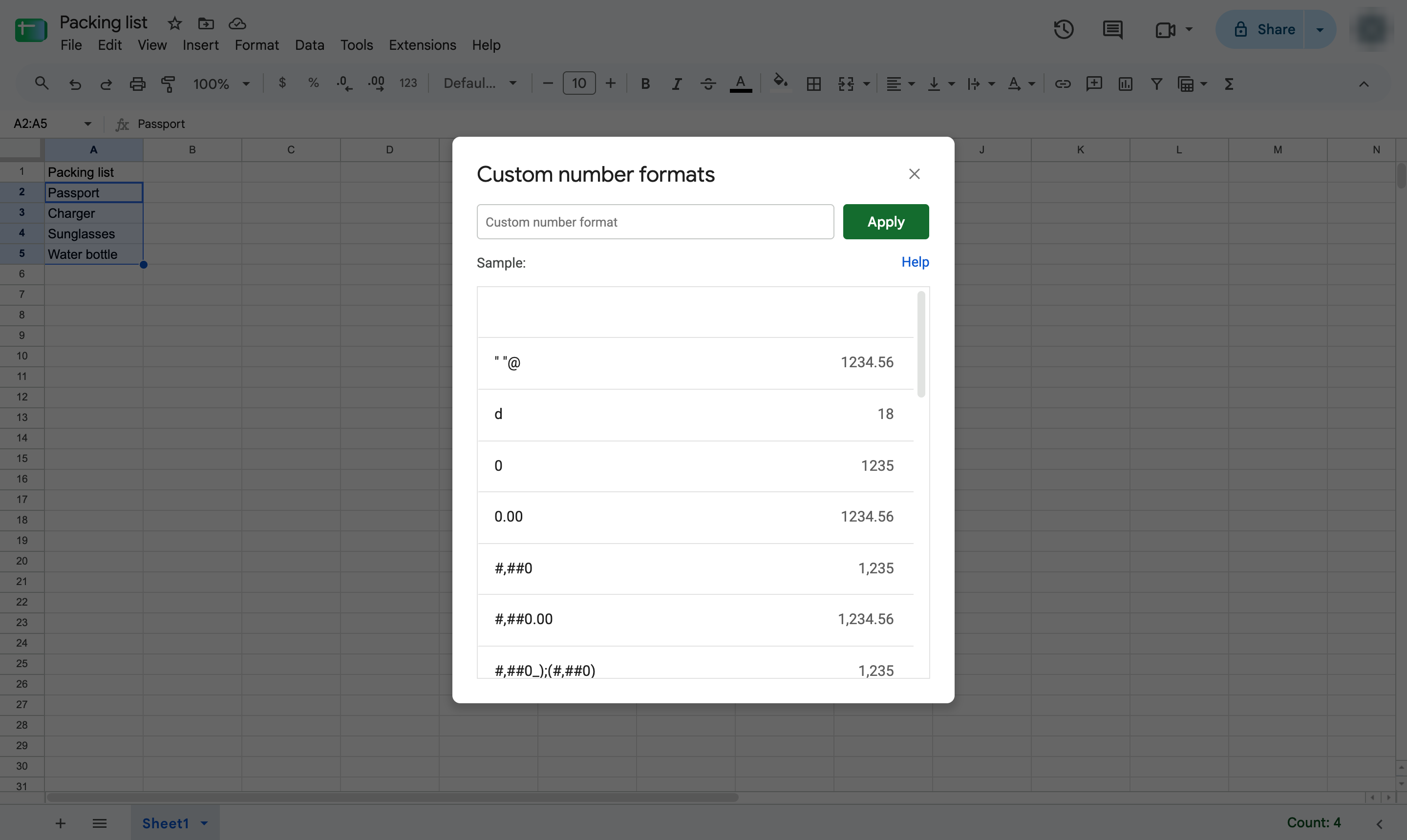This screenshot has height=840, width=1407.
Task: Decrease font size with minus
Action: pos(548,83)
